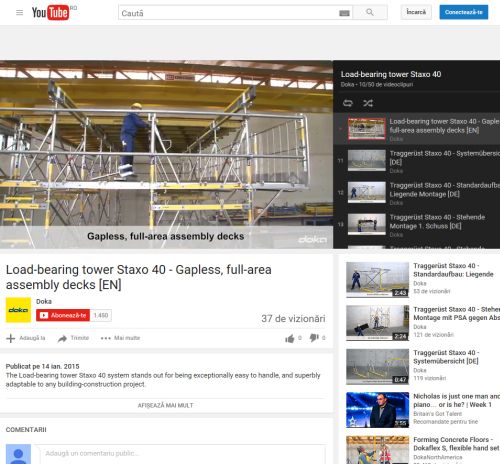Click the Doka channel avatar
The height and width of the screenshot is (464, 500).
18,310
